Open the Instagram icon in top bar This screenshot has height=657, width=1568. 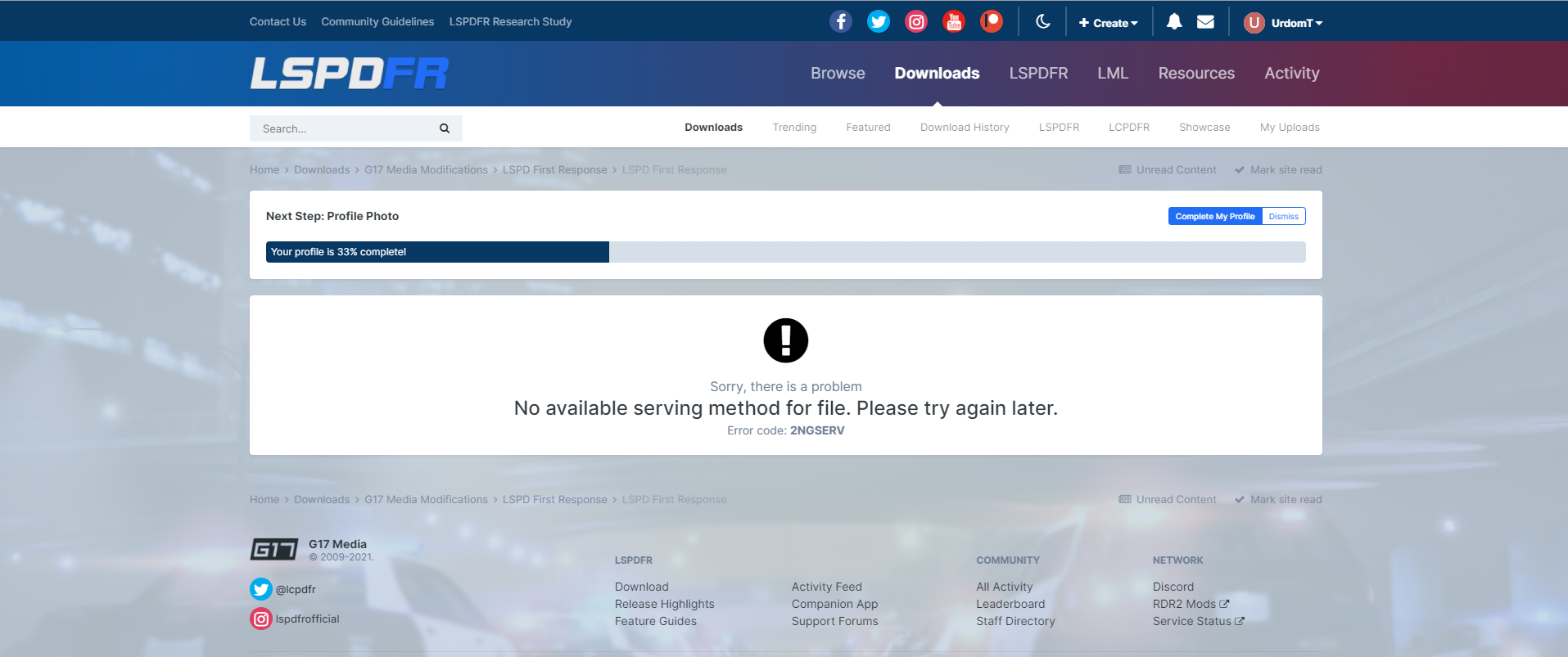(x=916, y=21)
